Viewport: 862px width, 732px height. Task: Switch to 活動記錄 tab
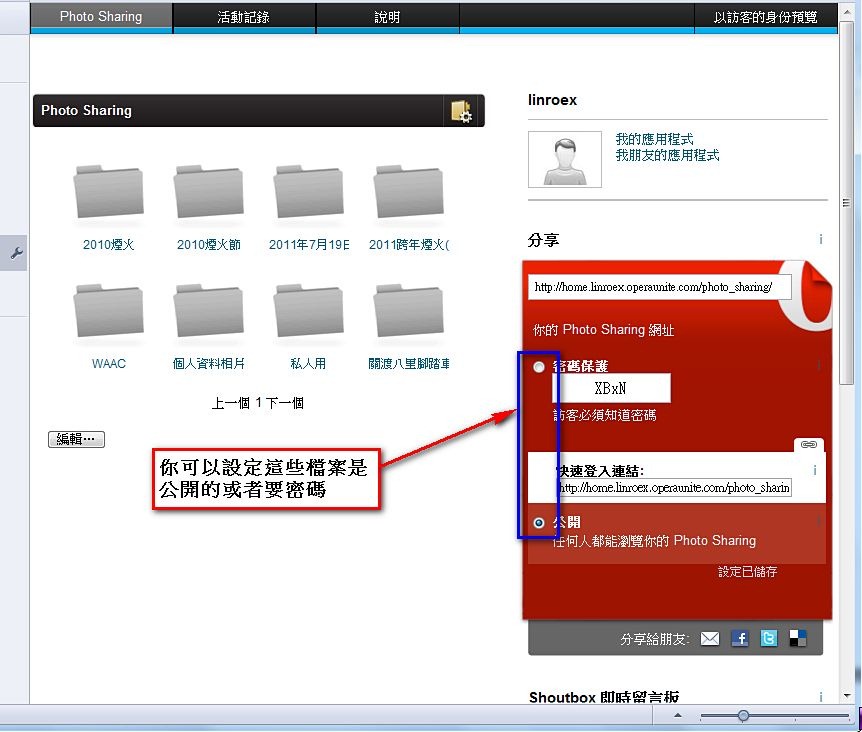pos(244,17)
